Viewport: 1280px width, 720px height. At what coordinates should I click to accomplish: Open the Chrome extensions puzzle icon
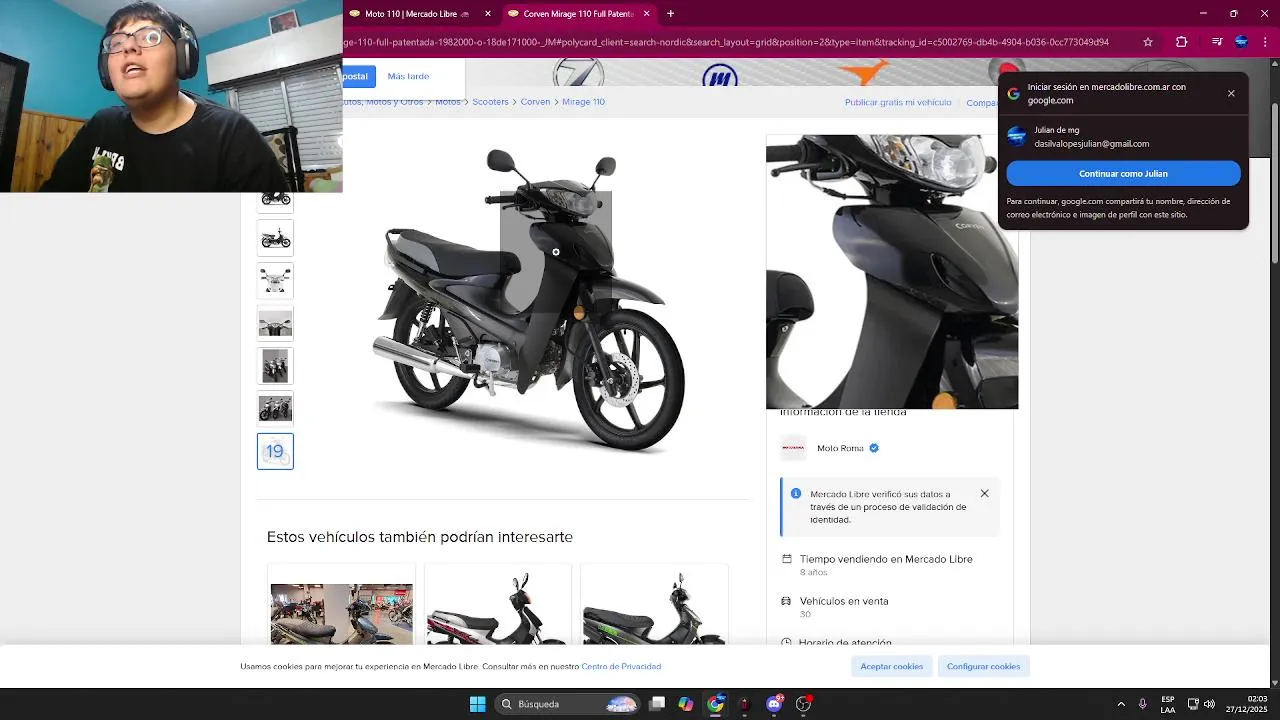(x=1181, y=42)
